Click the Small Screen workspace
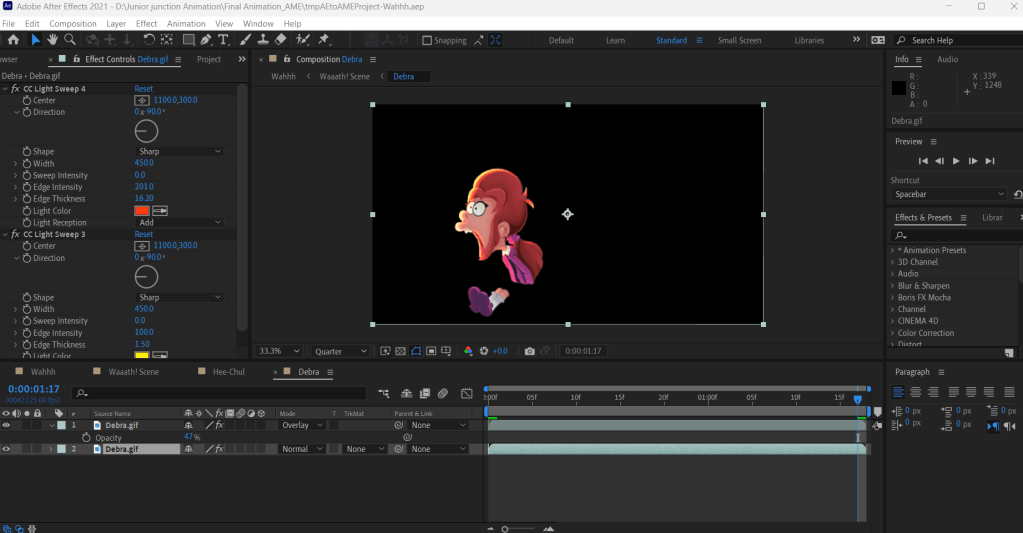1023x533 pixels. tap(739, 41)
